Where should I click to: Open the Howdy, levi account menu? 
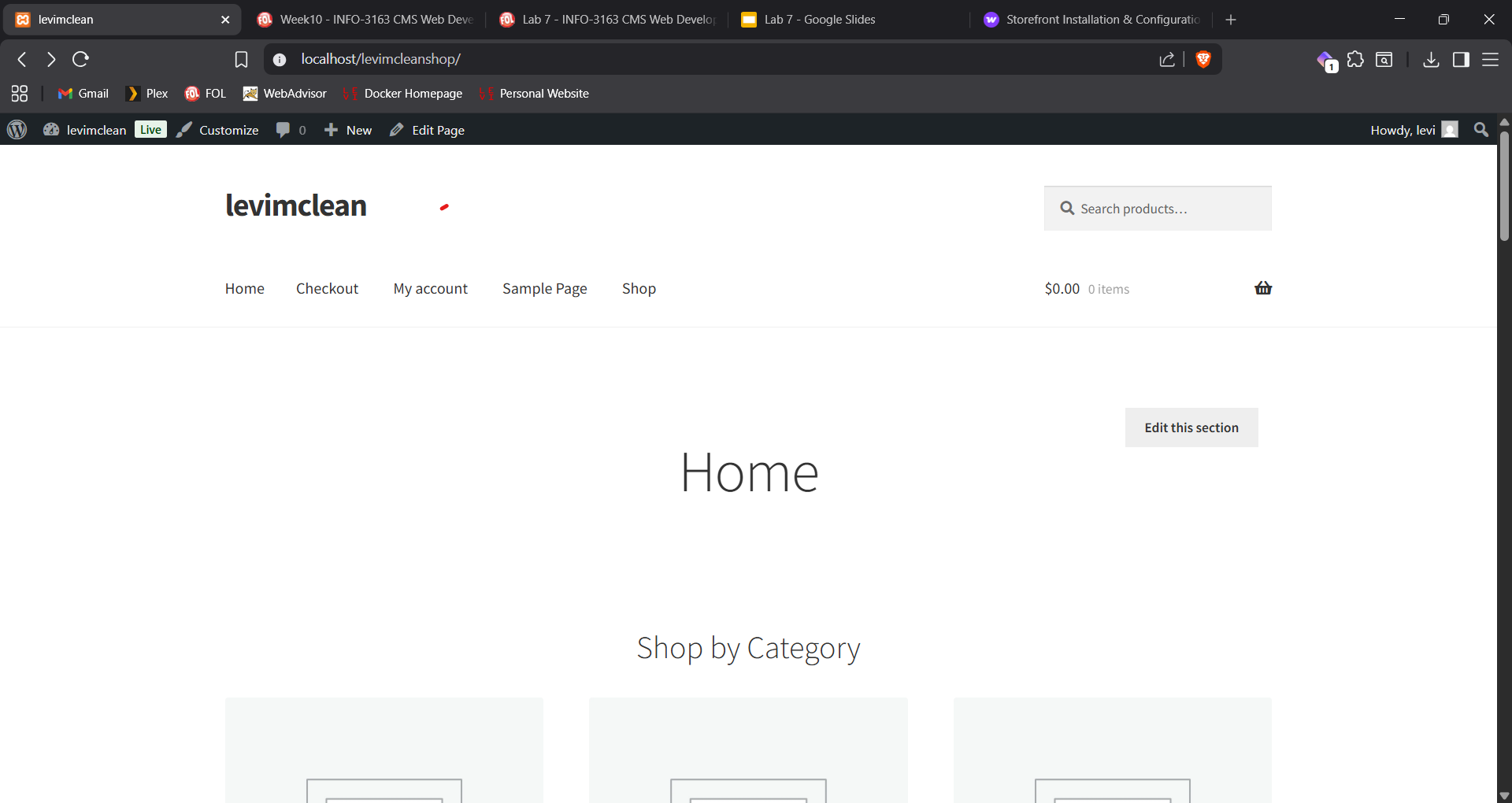click(x=1413, y=130)
